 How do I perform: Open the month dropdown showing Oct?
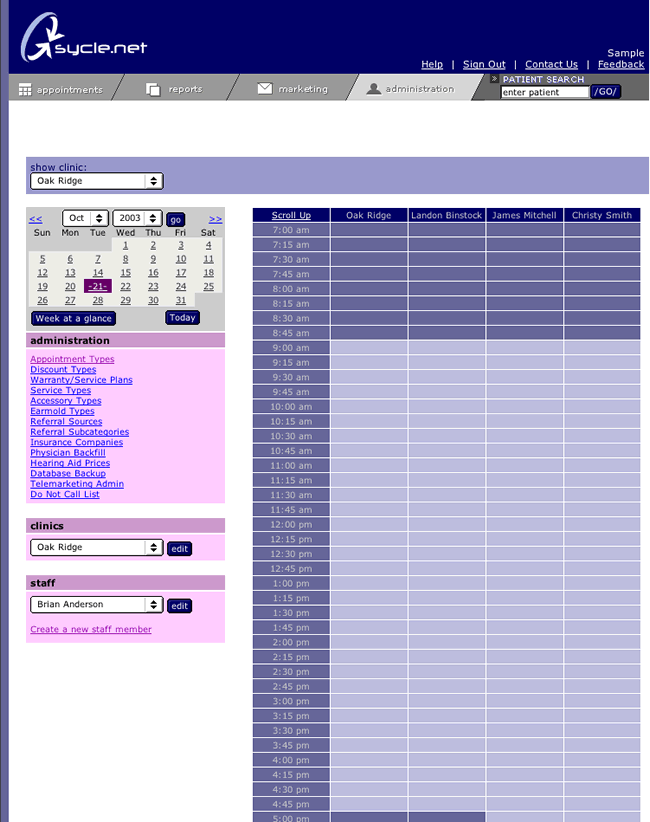pyautogui.click(x=85, y=218)
